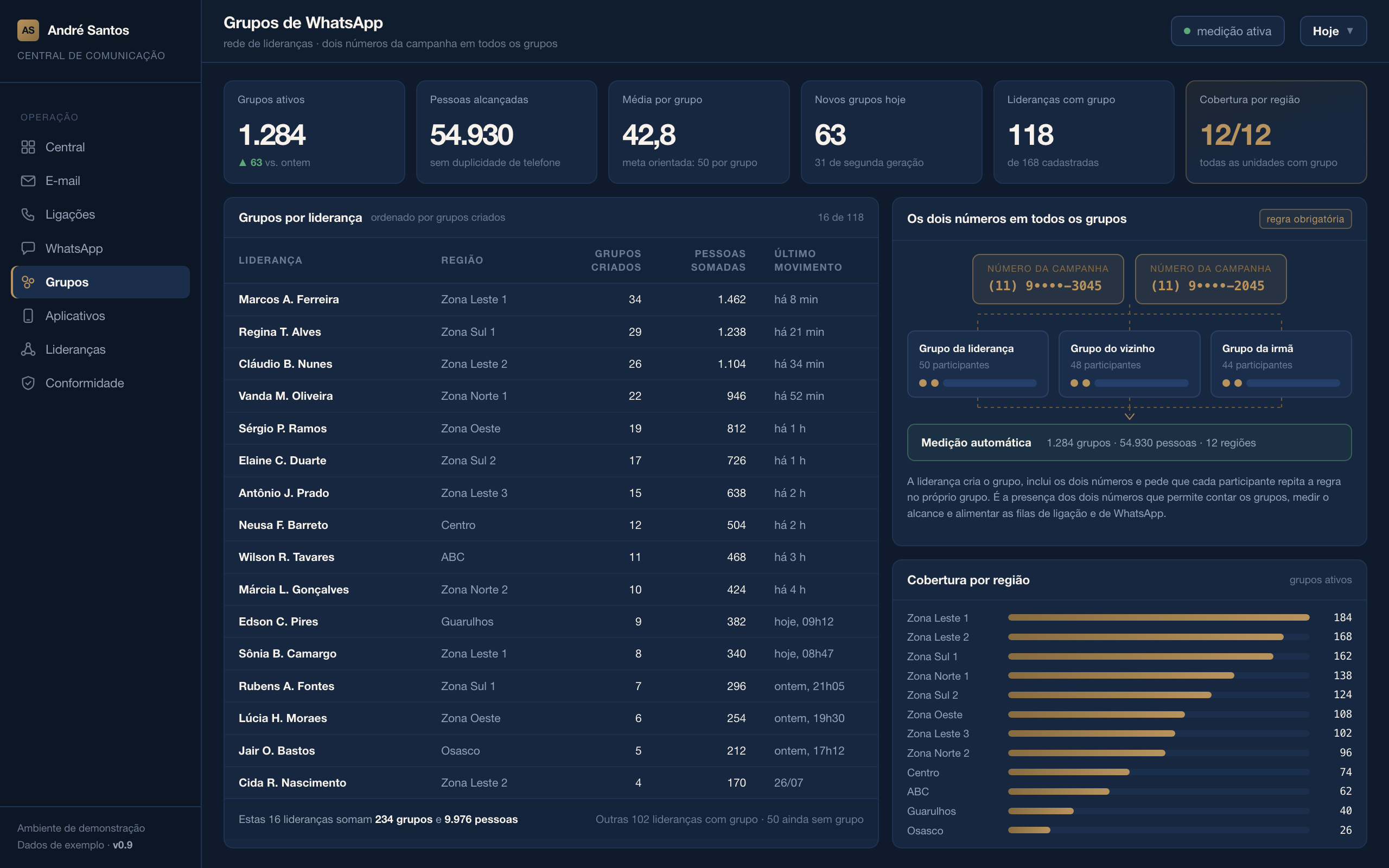Viewport: 1389px width, 868px height.
Task: Click Sônia B. Camargo name
Action: pyautogui.click(x=288, y=653)
